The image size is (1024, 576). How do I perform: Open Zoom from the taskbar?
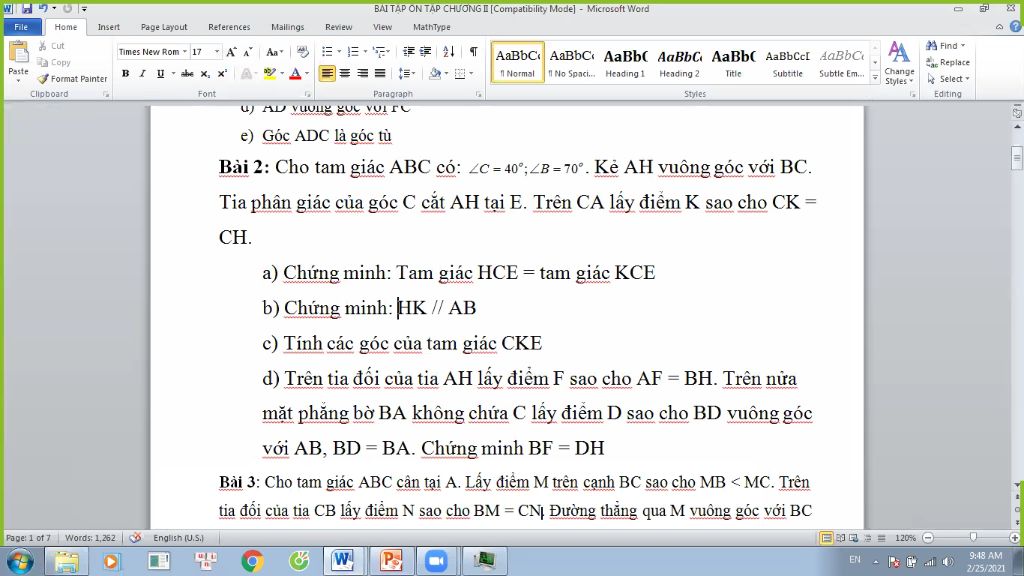click(436, 561)
